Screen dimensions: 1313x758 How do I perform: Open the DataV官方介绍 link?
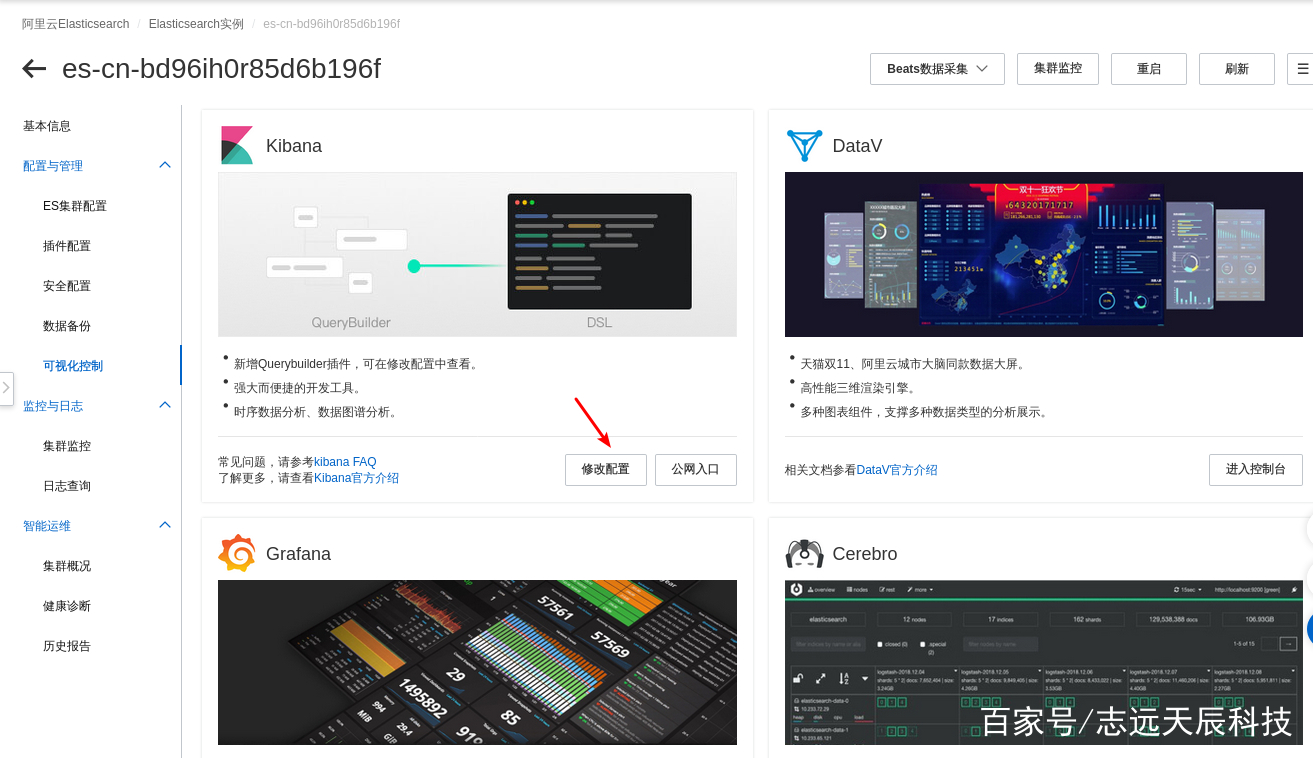click(x=897, y=470)
